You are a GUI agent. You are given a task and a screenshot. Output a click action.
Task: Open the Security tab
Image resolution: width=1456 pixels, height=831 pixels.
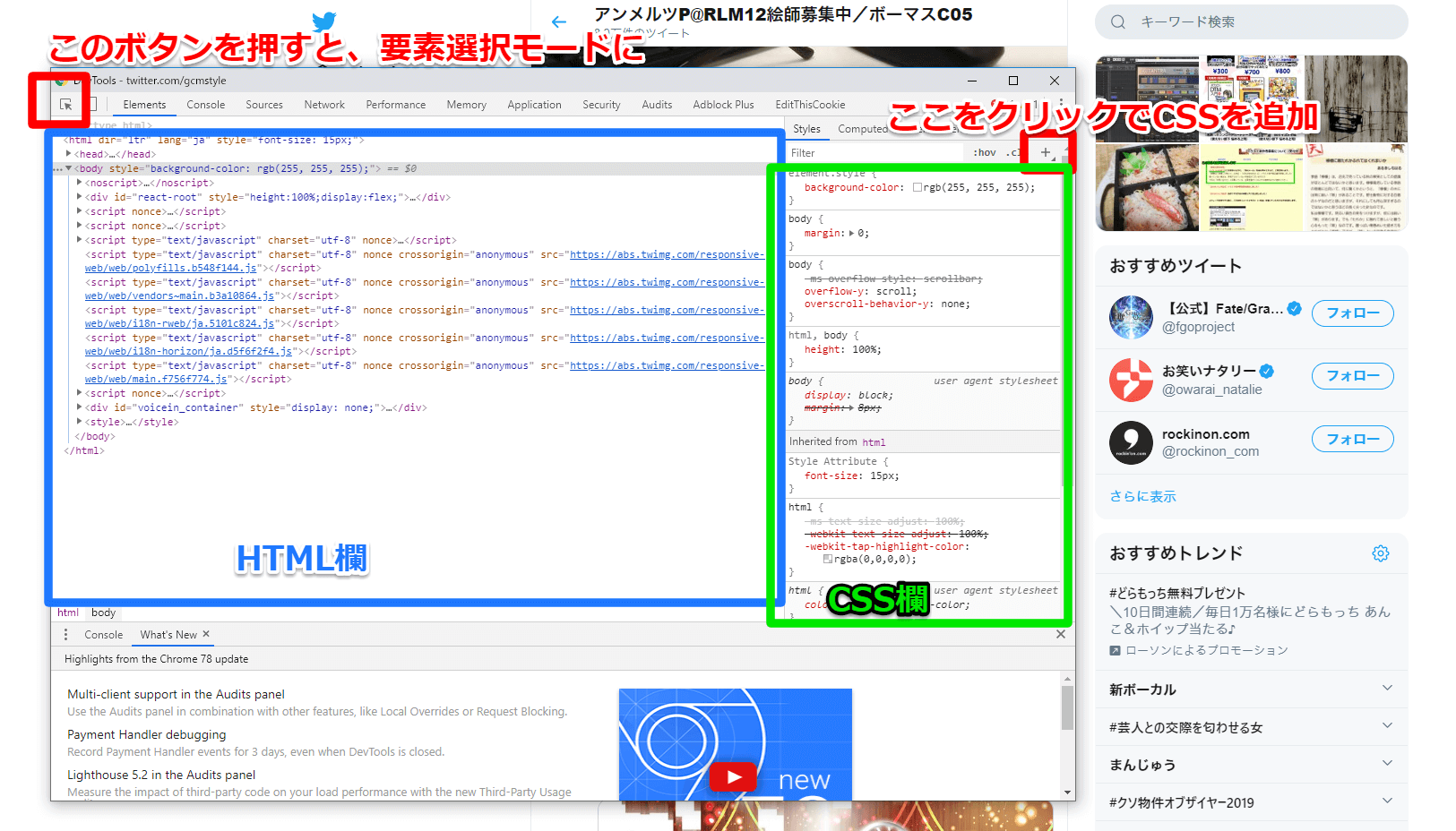pos(602,105)
